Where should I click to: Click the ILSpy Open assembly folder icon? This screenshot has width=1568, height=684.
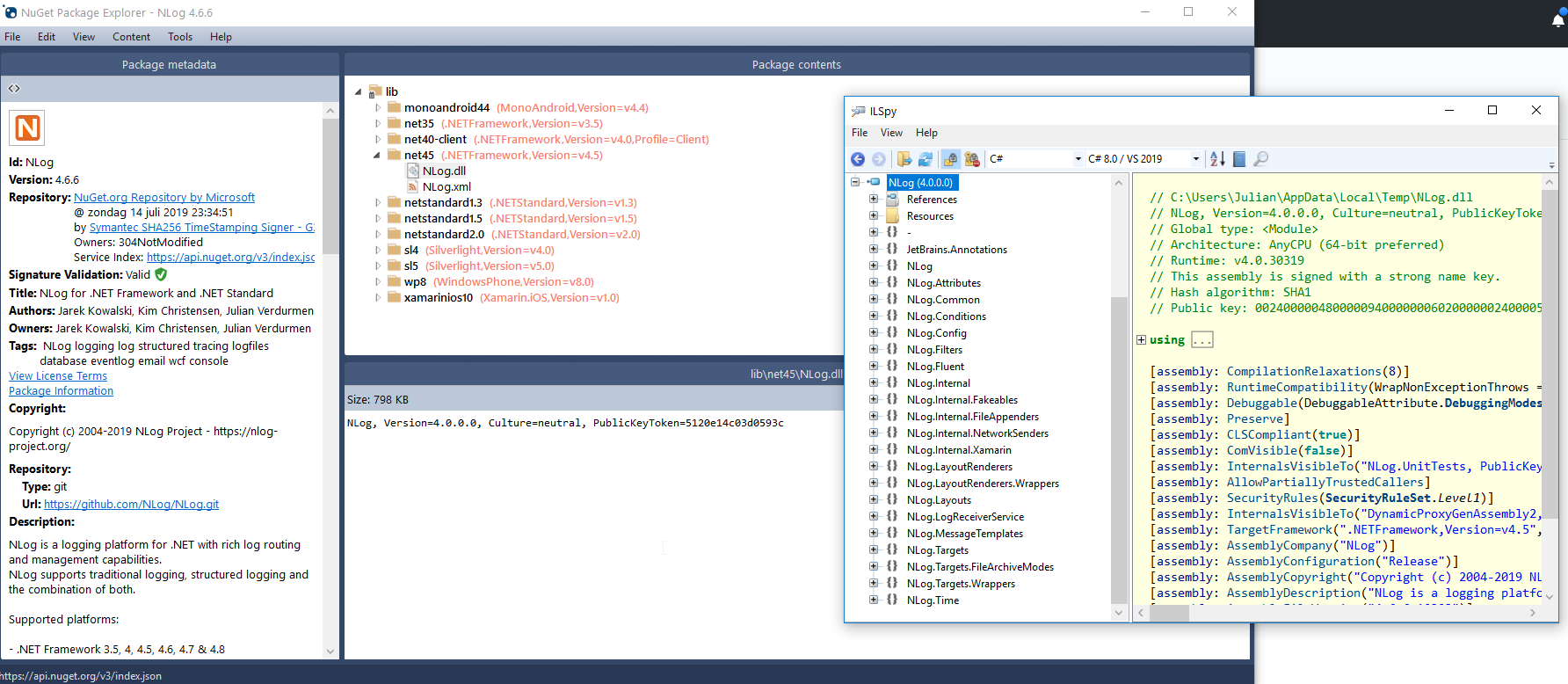pyautogui.click(x=904, y=159)
